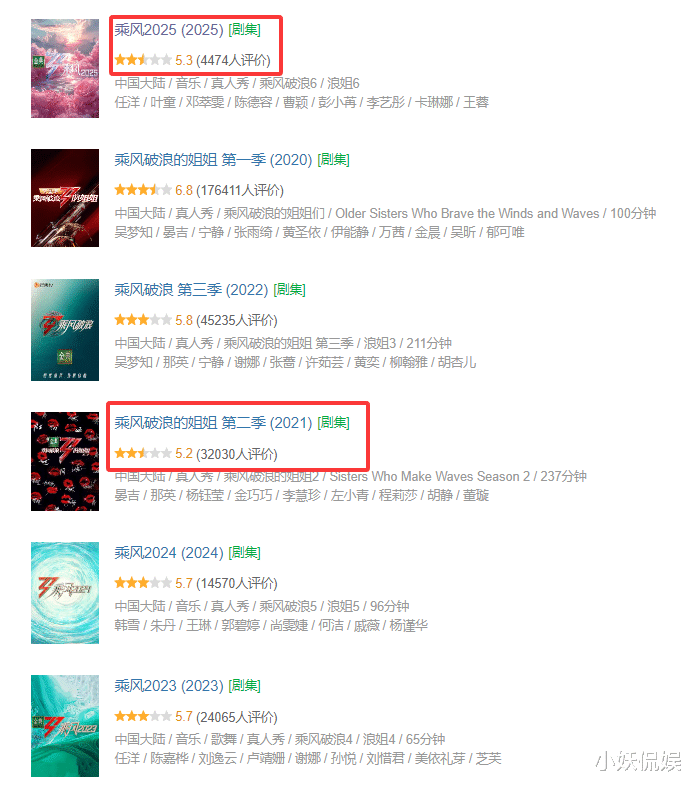Open the 乘风2023 poster thumbnail
Image resolution: width=693 pixels, height=786 pixels.
pos(65,726)
